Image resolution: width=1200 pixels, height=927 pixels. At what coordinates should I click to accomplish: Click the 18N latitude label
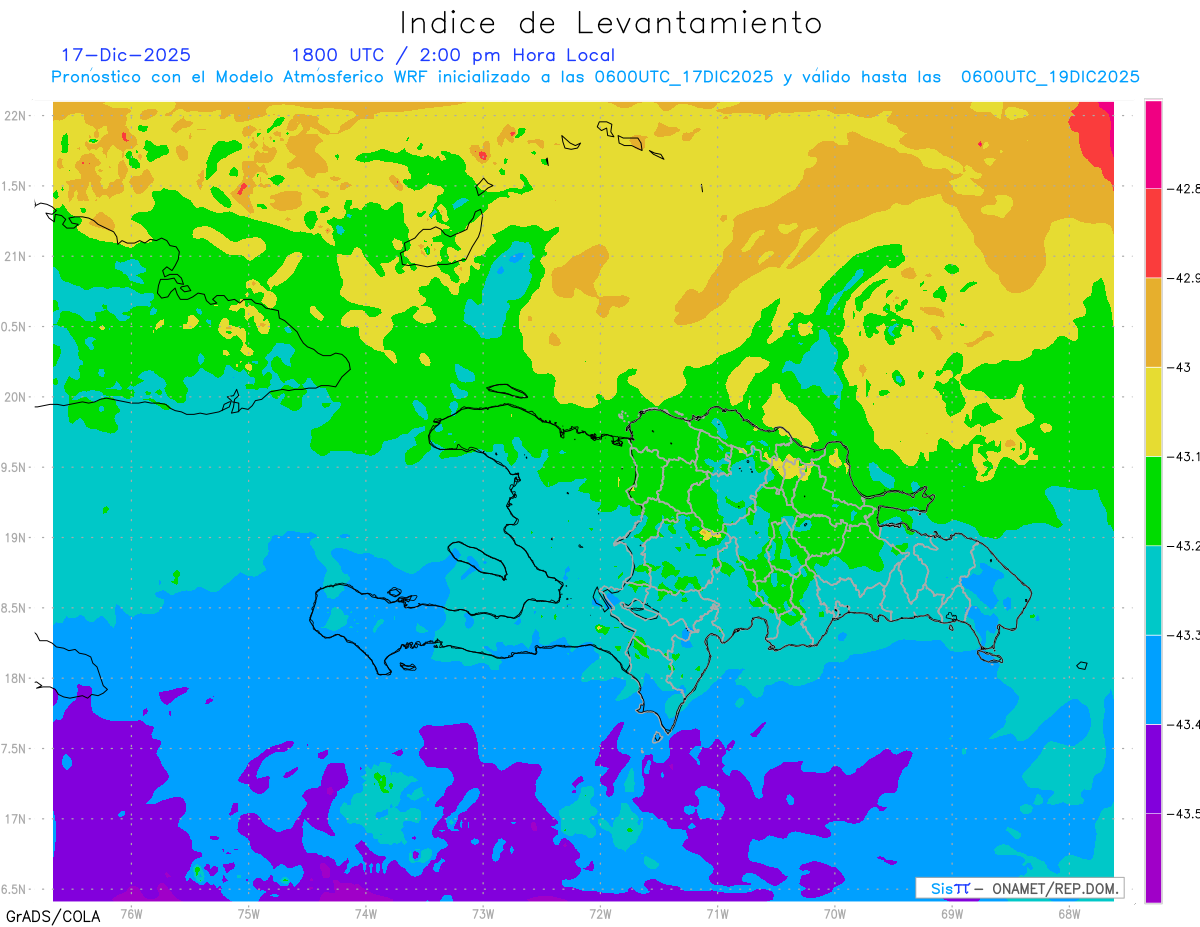click(x=16, y=678)
